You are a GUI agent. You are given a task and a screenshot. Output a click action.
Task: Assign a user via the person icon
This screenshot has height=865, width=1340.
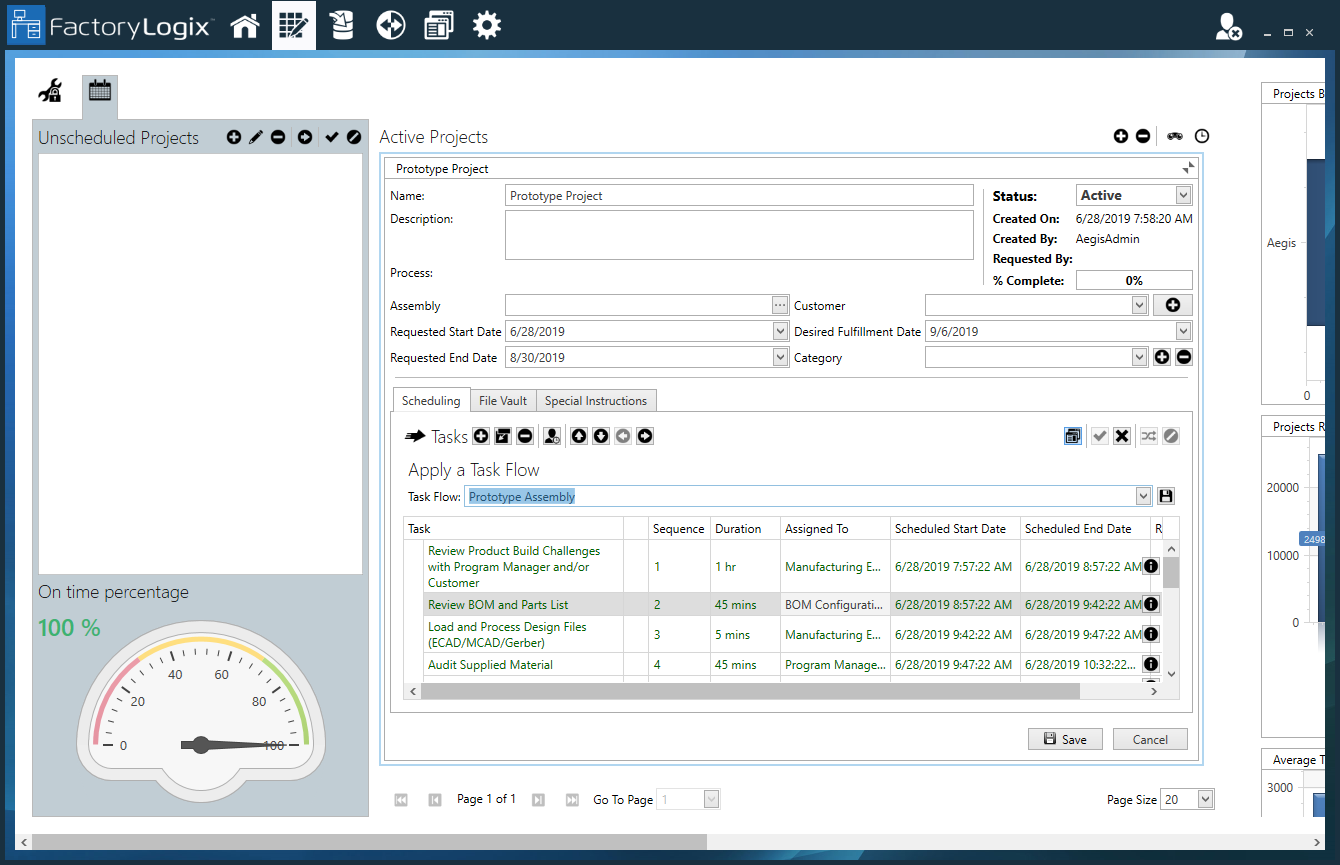click(551, 436)
